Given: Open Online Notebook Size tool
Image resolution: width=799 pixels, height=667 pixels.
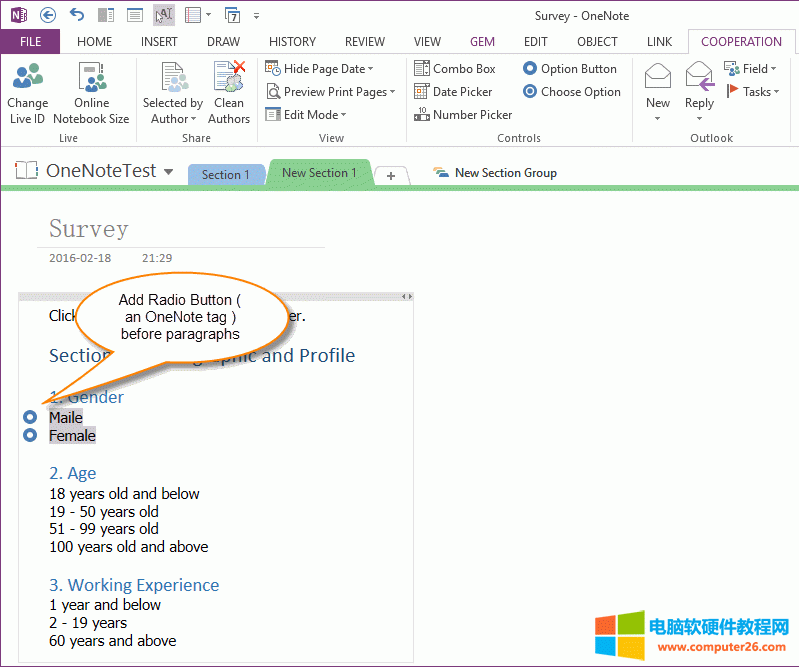Looking at the screenshot, I should [x=91, y=78].
